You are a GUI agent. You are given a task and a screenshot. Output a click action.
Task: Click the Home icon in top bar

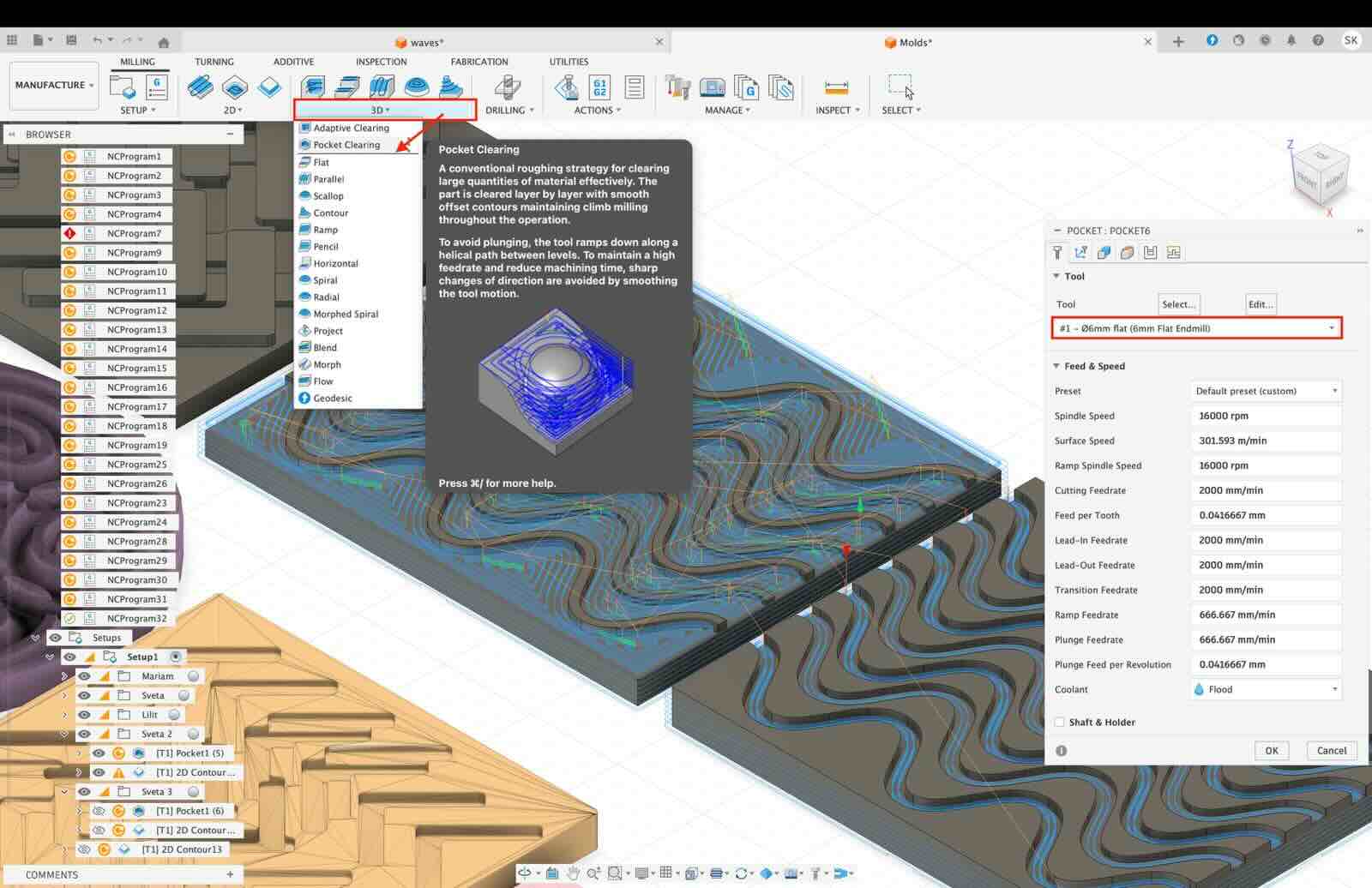(x=164, y=42)
